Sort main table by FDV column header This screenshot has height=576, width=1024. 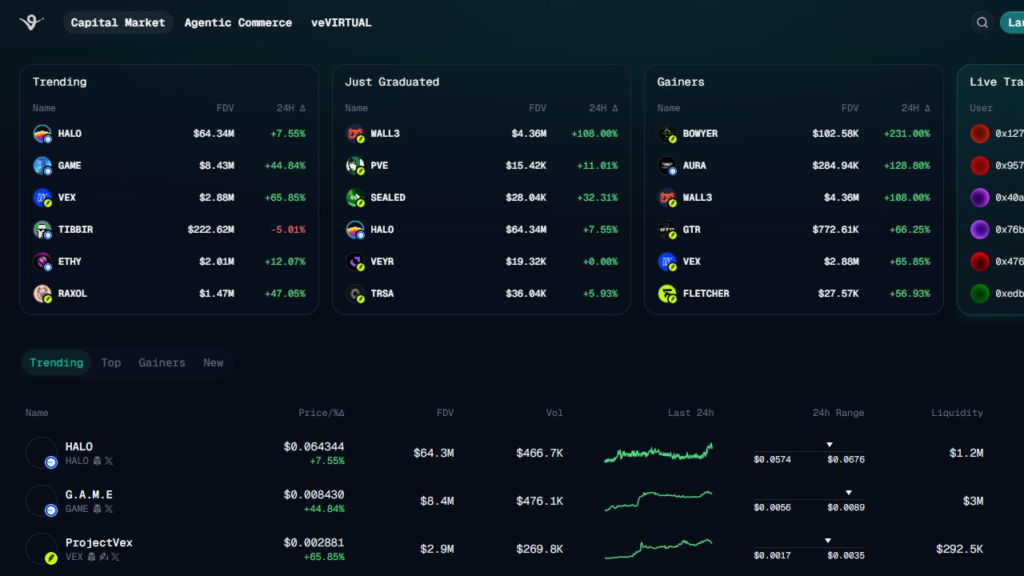pyautogui.click(x=445, y=413)
